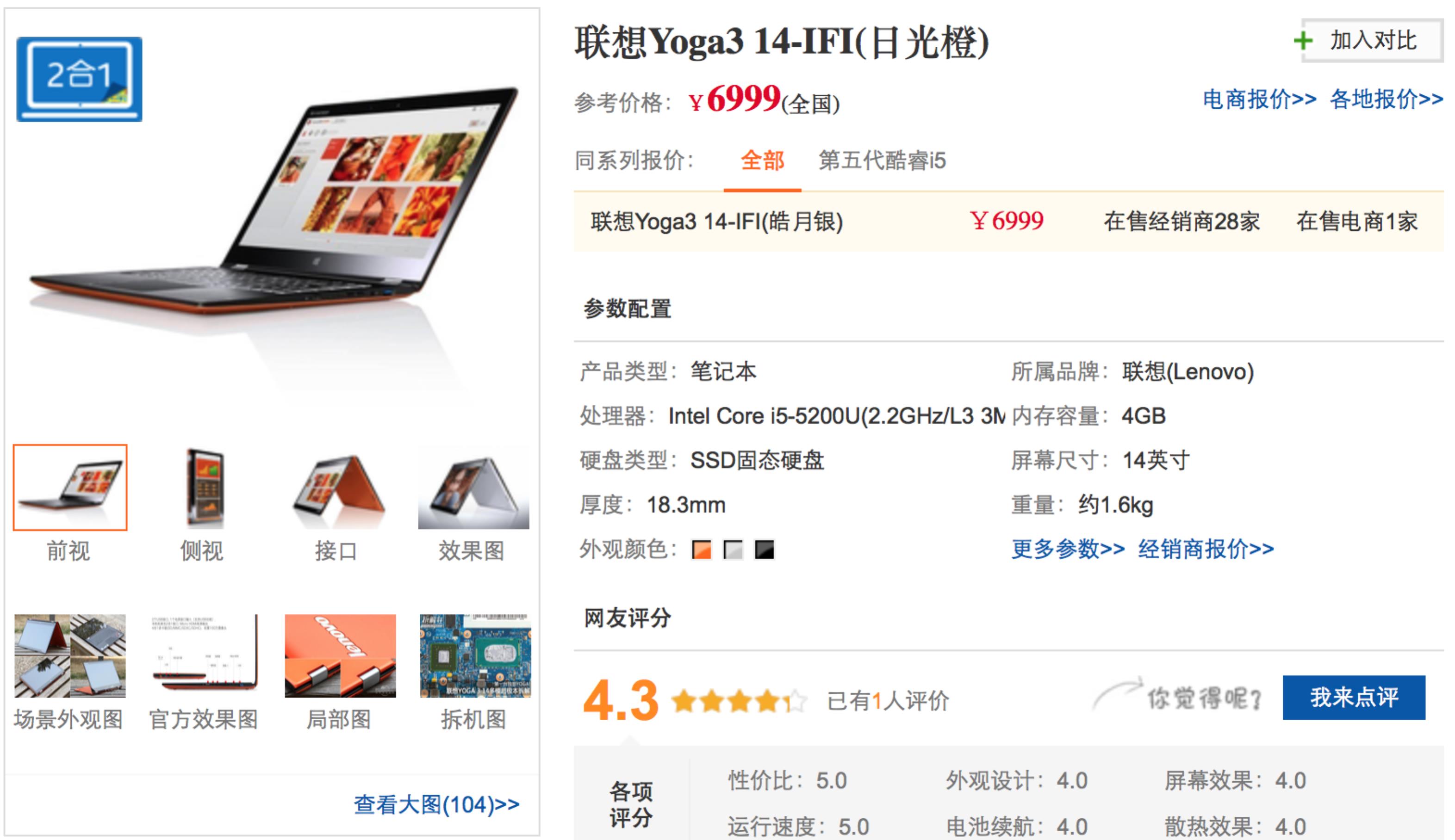1455x840 pixels.
Task: Switch to the 第五代酷睿i5 tab
Action: [882, 161]
